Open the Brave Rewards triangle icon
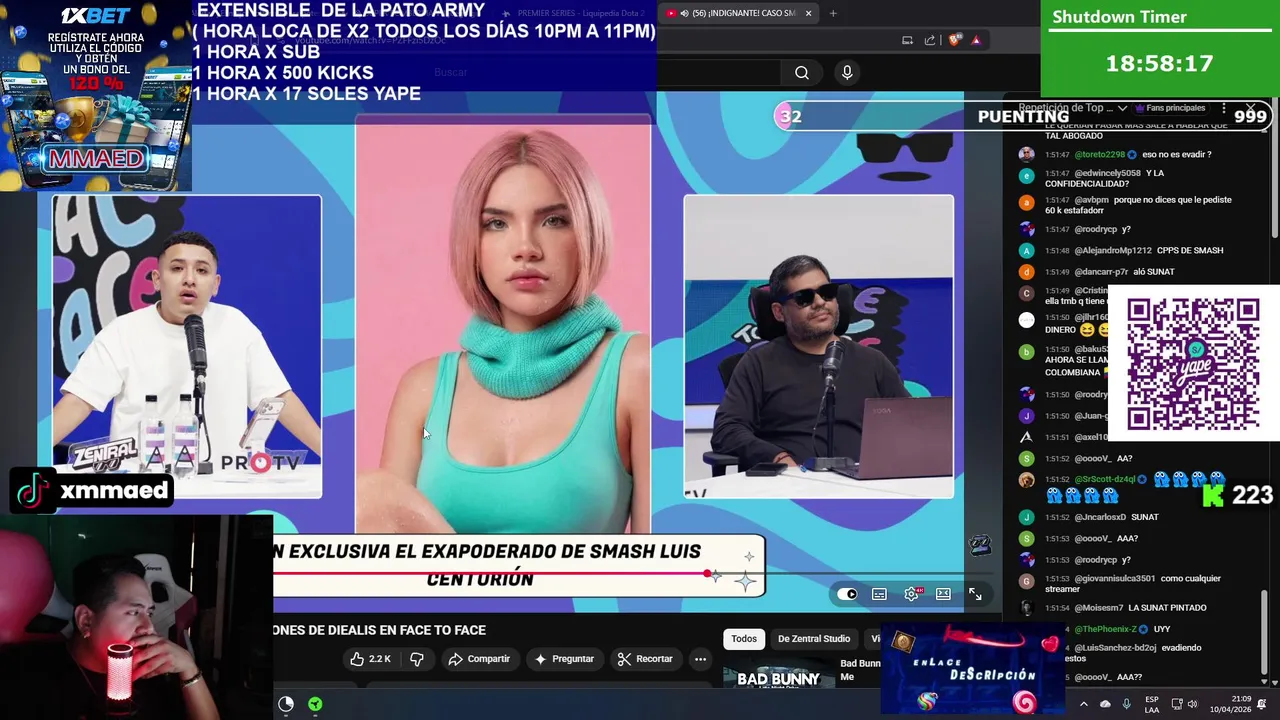The height and width of the screenshot is (720, 1280). coord(976,40)
